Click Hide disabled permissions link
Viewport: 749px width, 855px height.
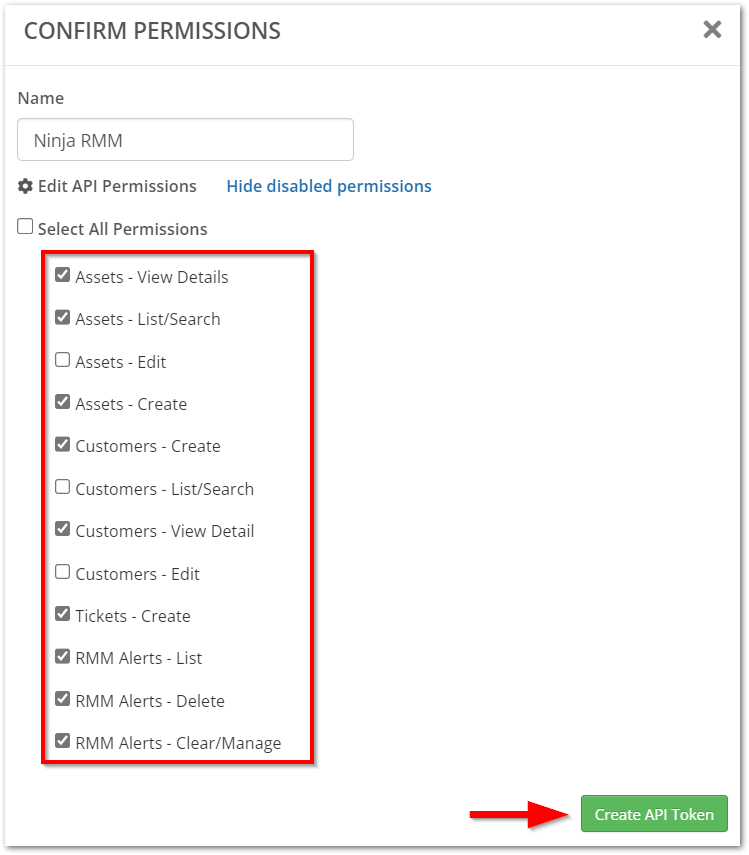point(329,186)
